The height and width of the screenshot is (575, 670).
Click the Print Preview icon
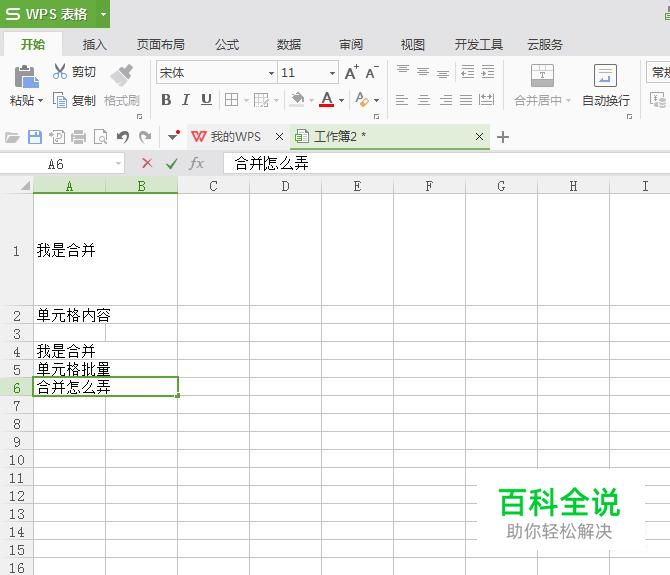tap(100, 137)
